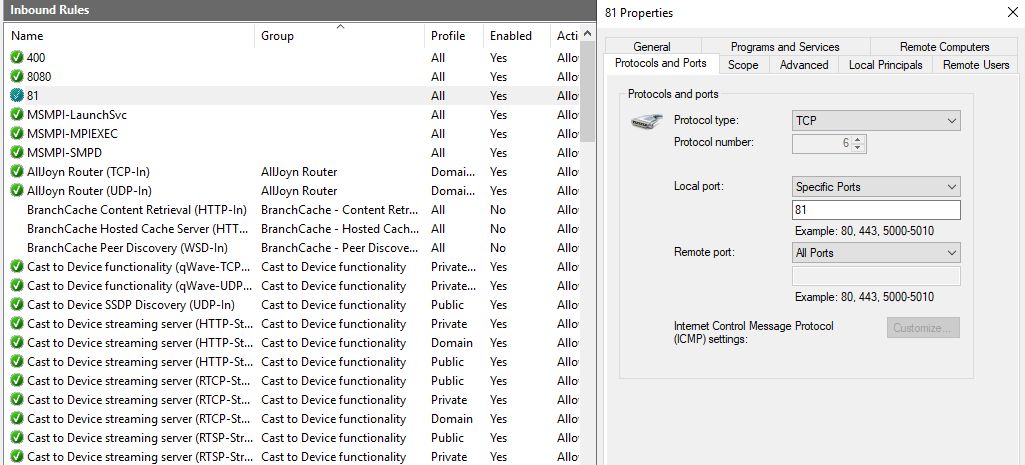Increase the Protocol number with the up arrow
Screen dimensions: 1025x465
point(858,139)
